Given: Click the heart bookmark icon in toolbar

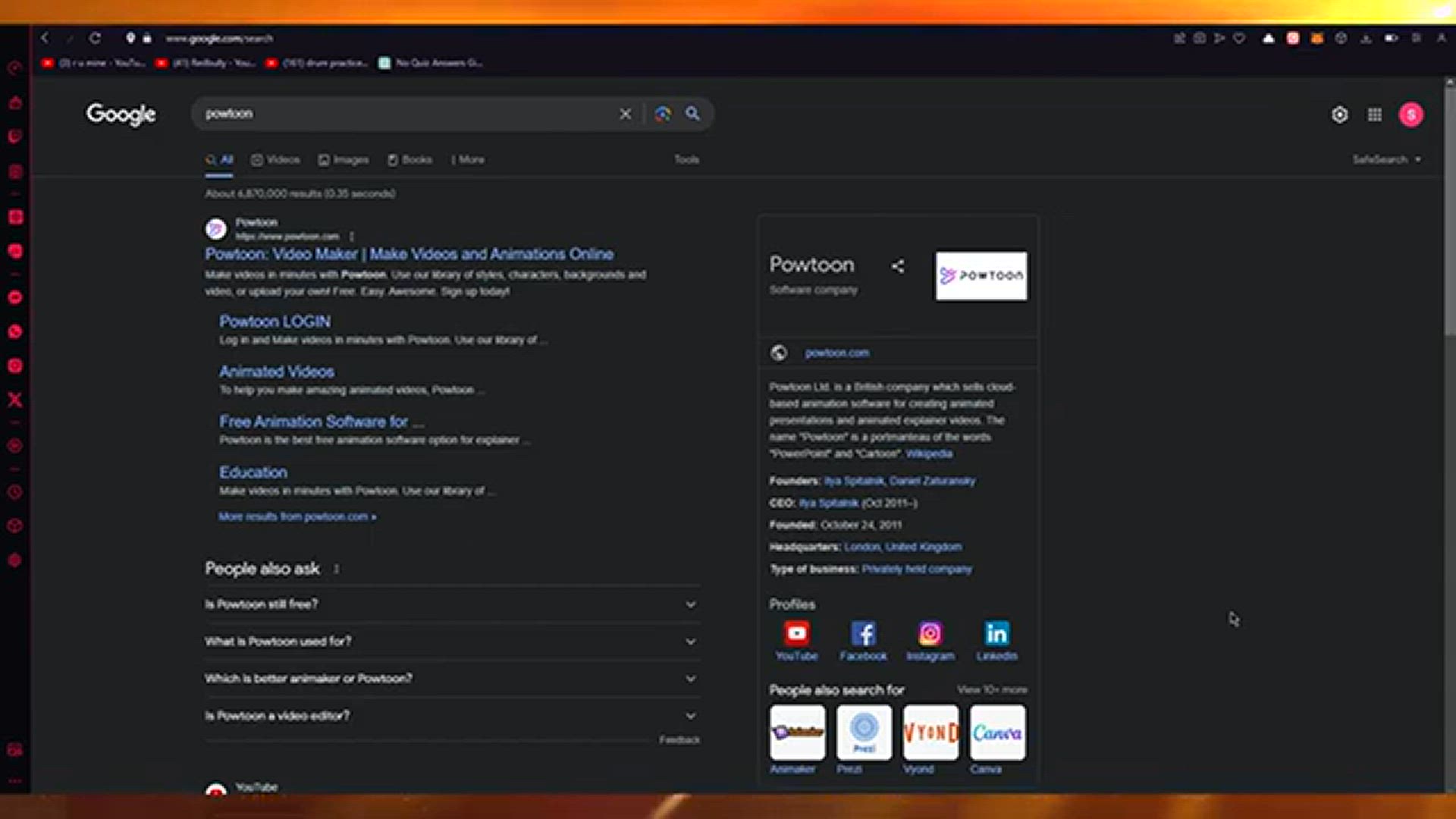Looking at the screenshot, I should click(1239, 38).
